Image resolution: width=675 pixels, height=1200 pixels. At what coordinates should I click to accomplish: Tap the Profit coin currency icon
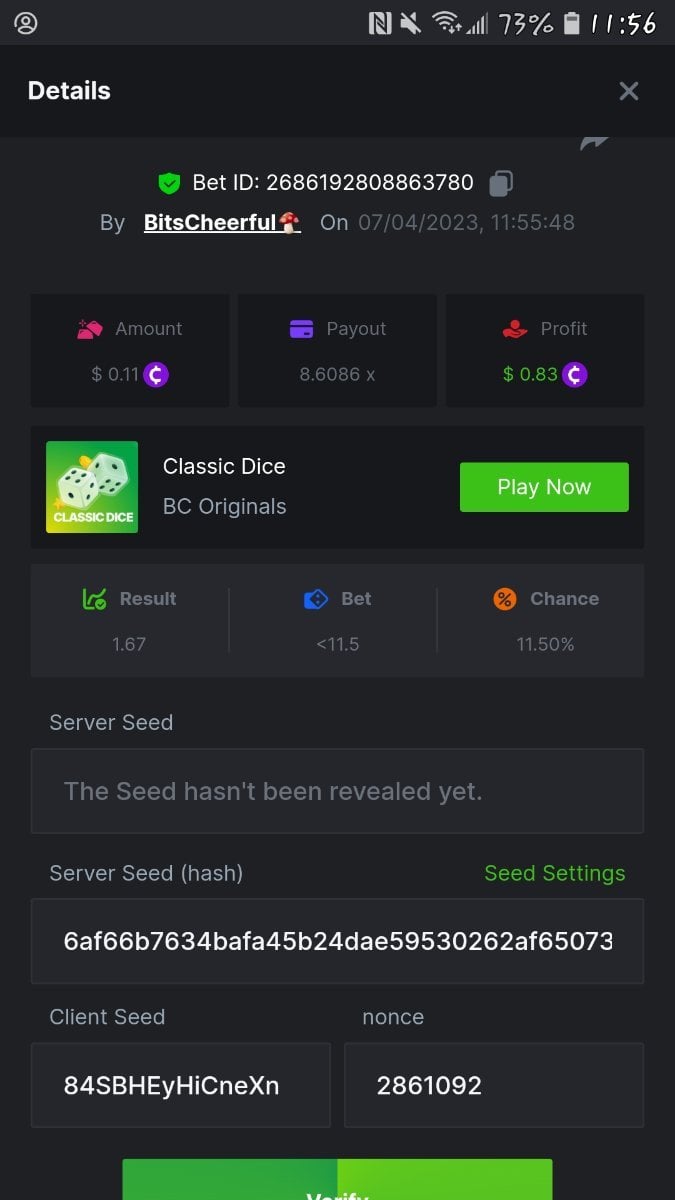(x=574, y=374)
